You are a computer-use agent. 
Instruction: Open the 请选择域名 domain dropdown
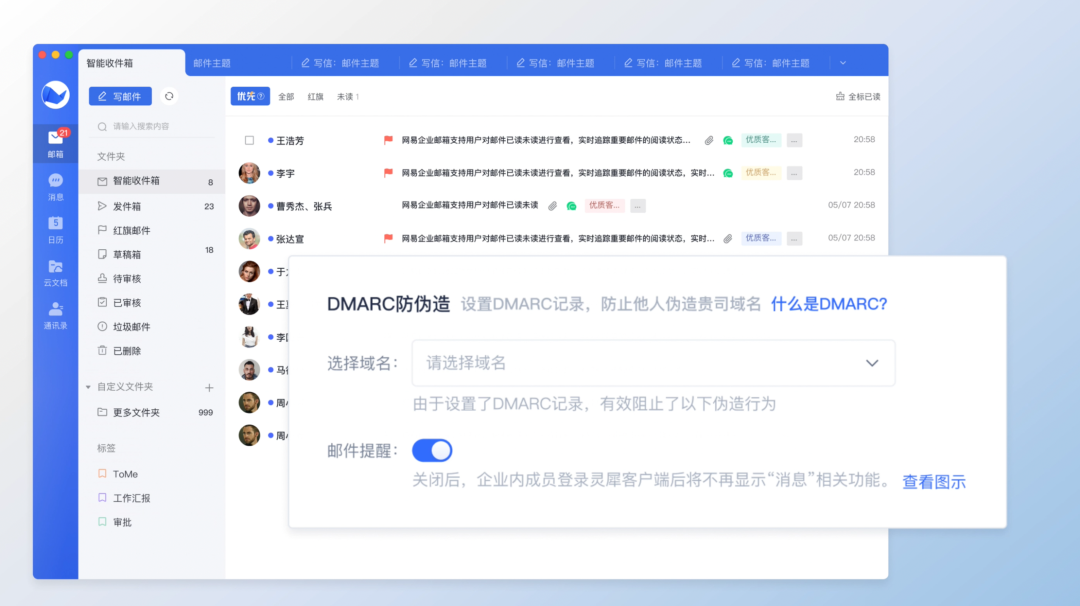click(x=653, y=363)
